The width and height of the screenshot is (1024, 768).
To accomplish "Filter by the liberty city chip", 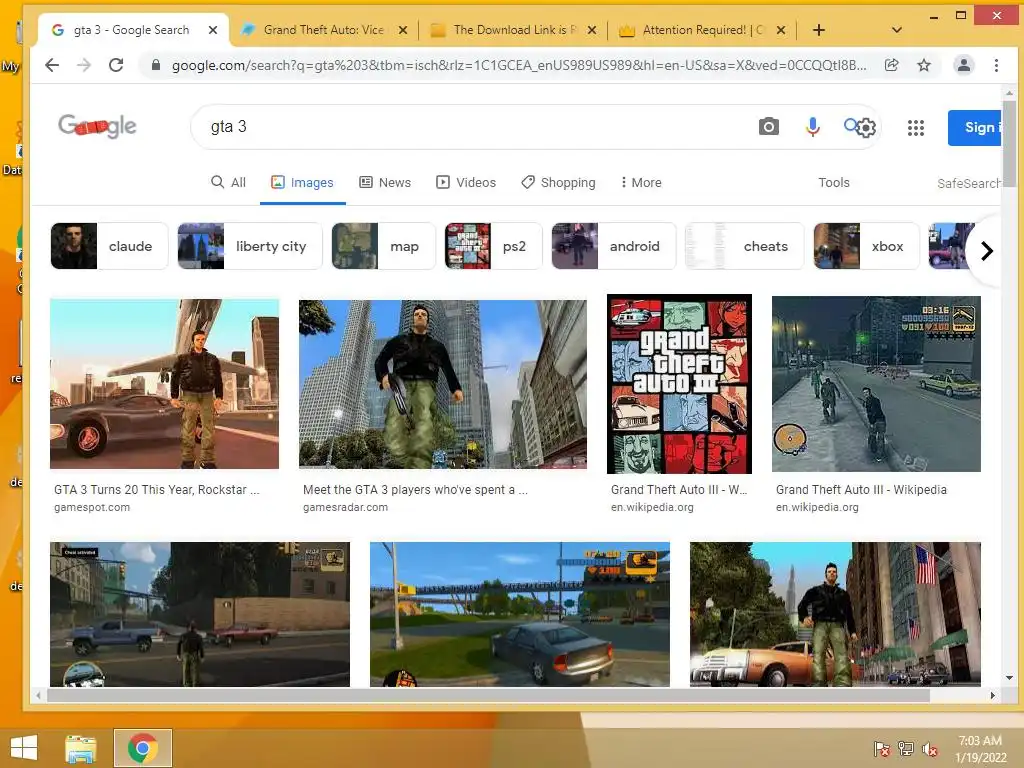I will 249,246.
